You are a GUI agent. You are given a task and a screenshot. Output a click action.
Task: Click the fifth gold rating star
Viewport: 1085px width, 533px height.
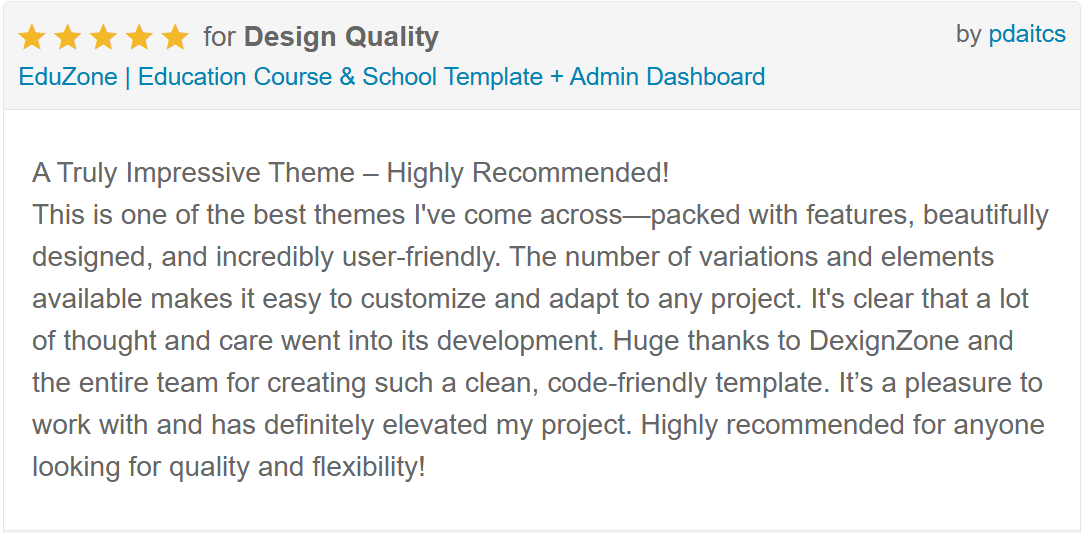point(175,37)
